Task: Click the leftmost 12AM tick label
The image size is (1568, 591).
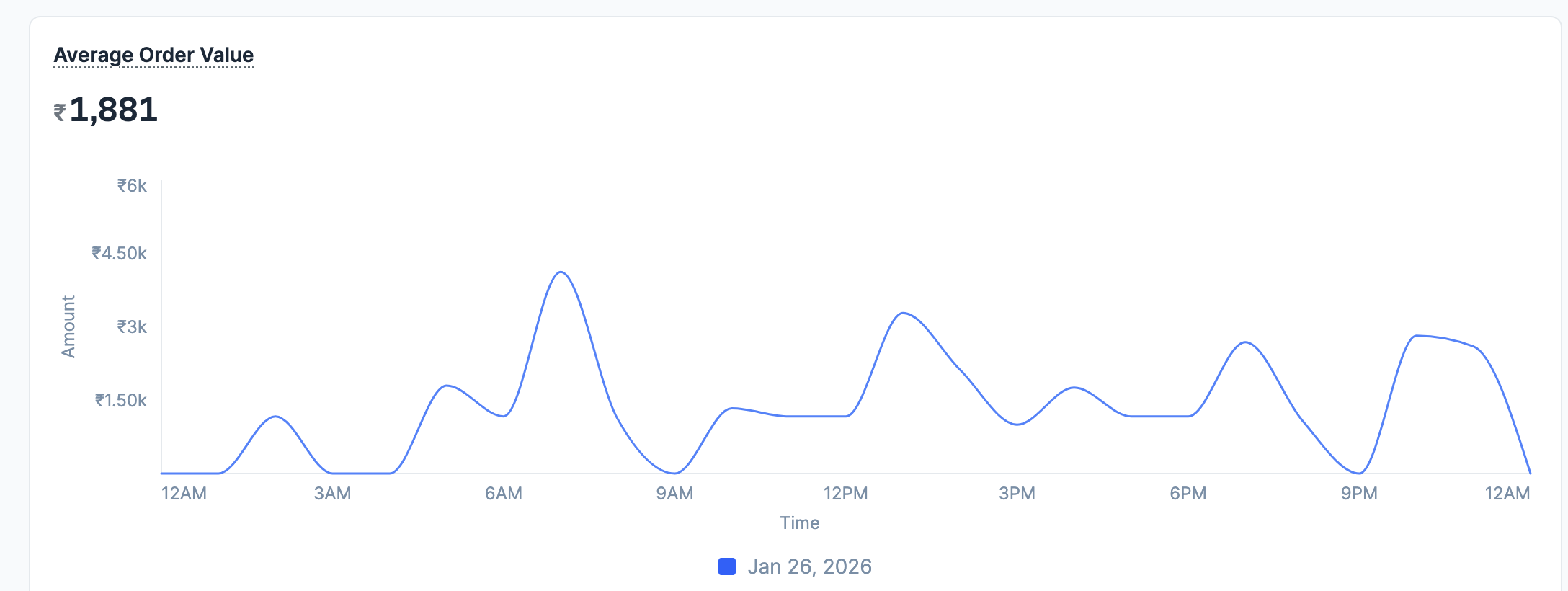Action: [x=184, y=494]
